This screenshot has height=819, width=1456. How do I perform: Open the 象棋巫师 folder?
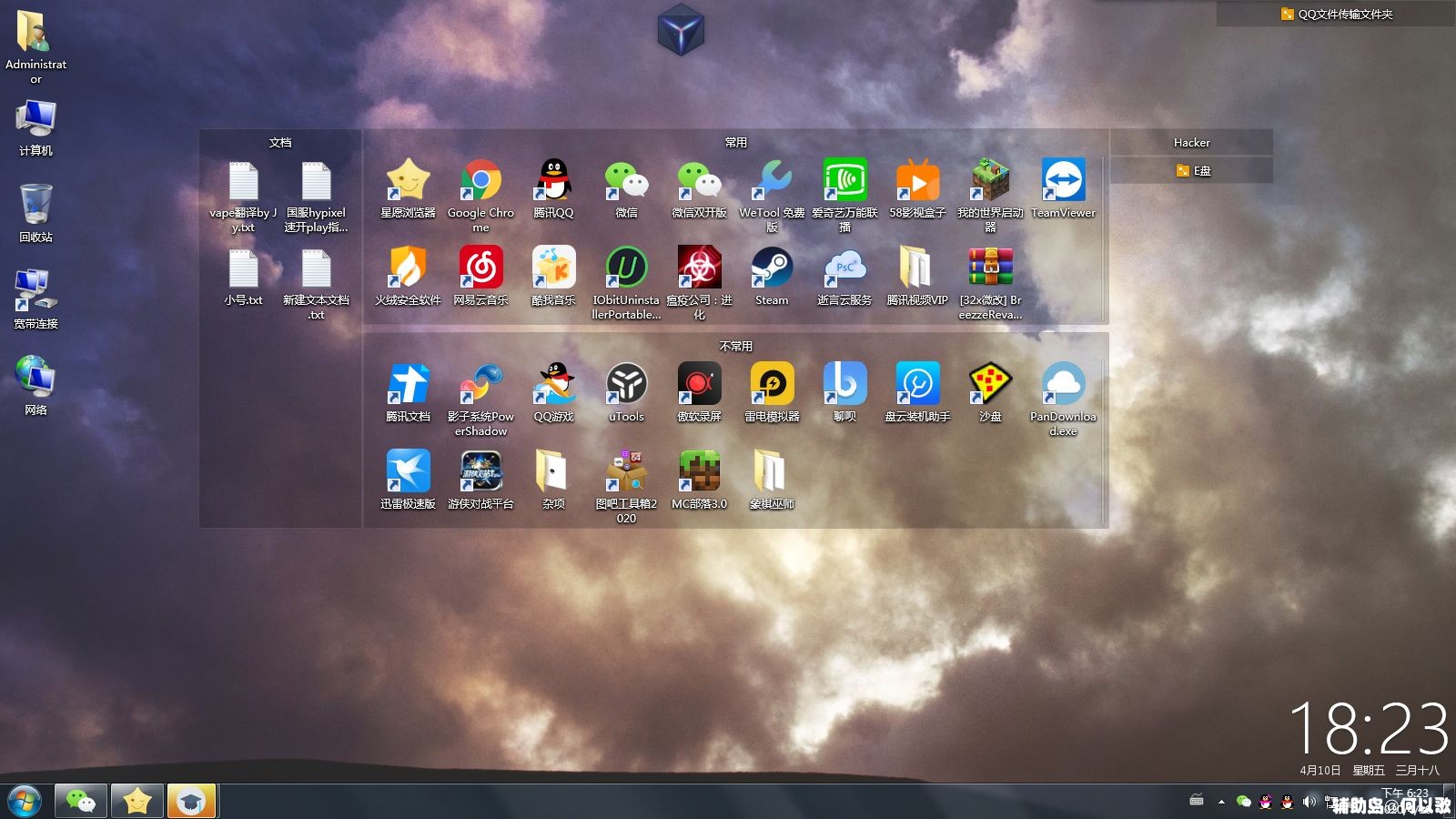tap(772, 480)
